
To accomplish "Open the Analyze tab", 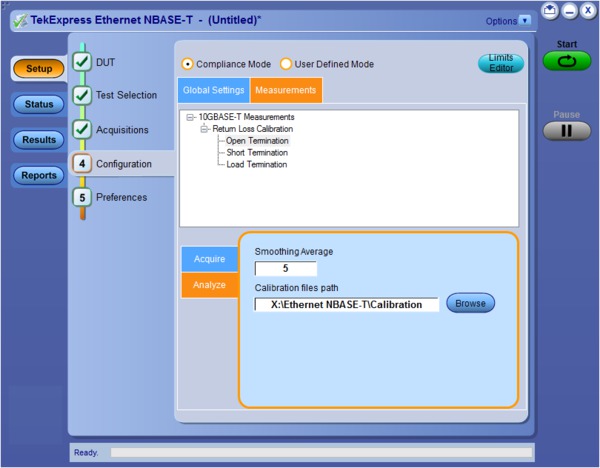I will point(209,285).
